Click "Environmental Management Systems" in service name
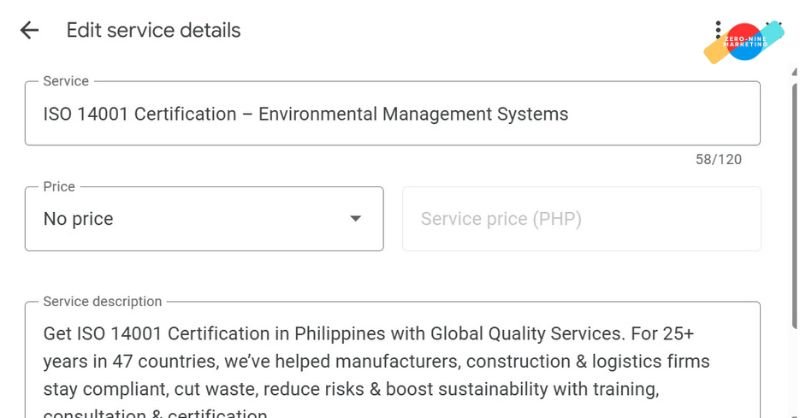Viewport: 800px width, 418px height. click(413, 114)
